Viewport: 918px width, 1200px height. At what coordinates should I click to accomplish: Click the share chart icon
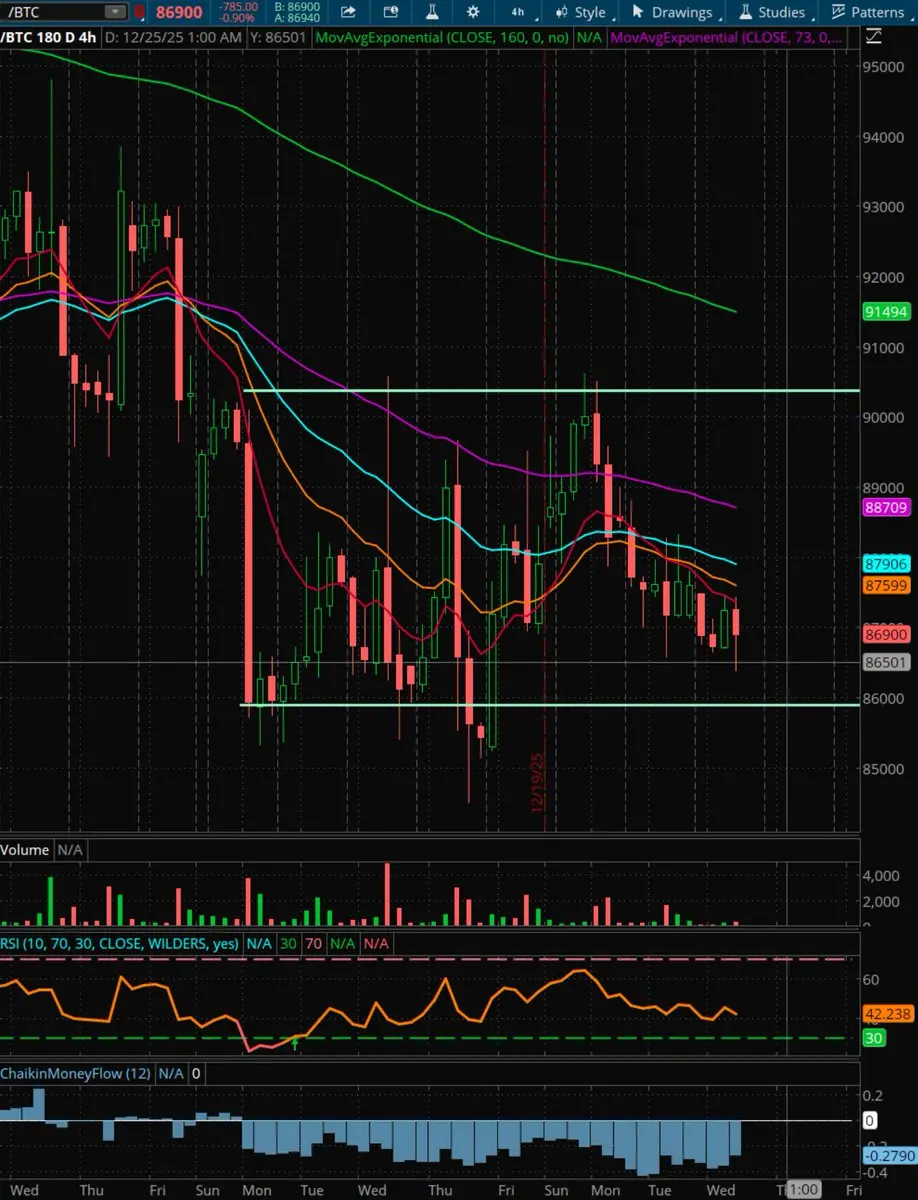[348, 12]
